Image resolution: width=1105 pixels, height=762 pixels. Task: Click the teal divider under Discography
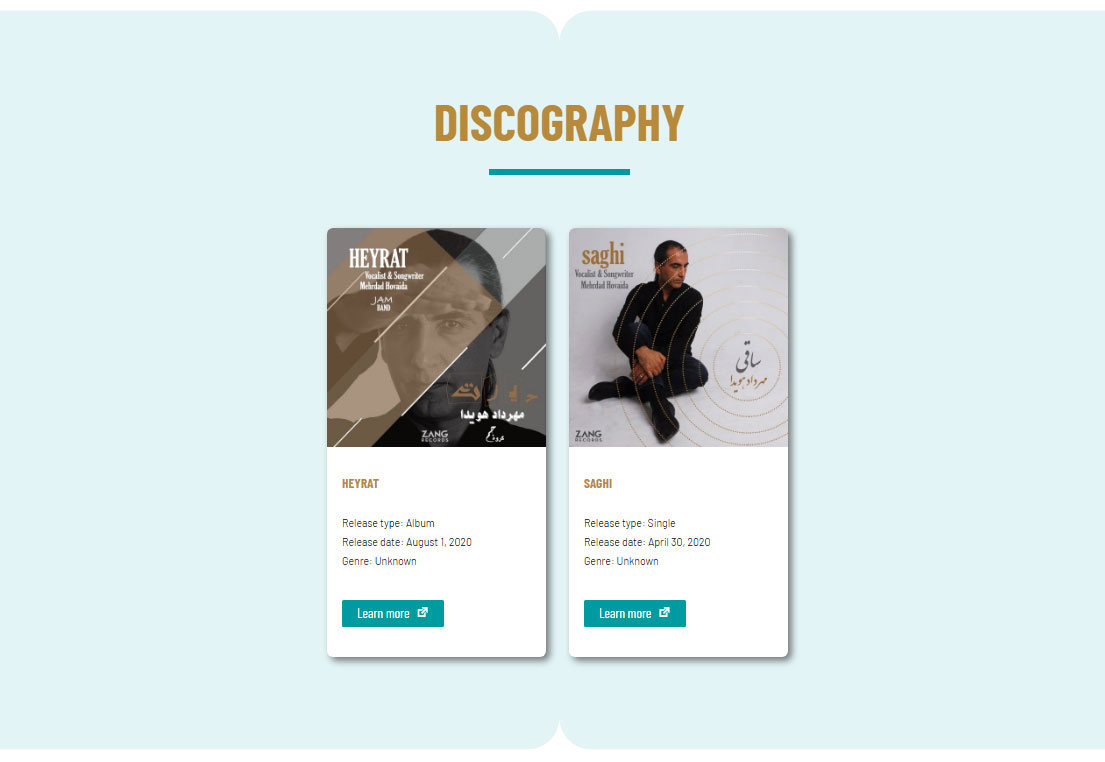(x=559, y=172)
